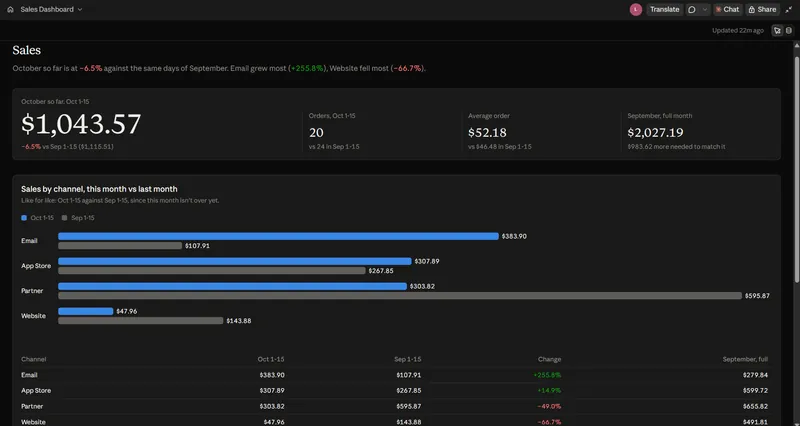Click the $655.82 table cell
The image size is (800, 426).
(755, 407)
